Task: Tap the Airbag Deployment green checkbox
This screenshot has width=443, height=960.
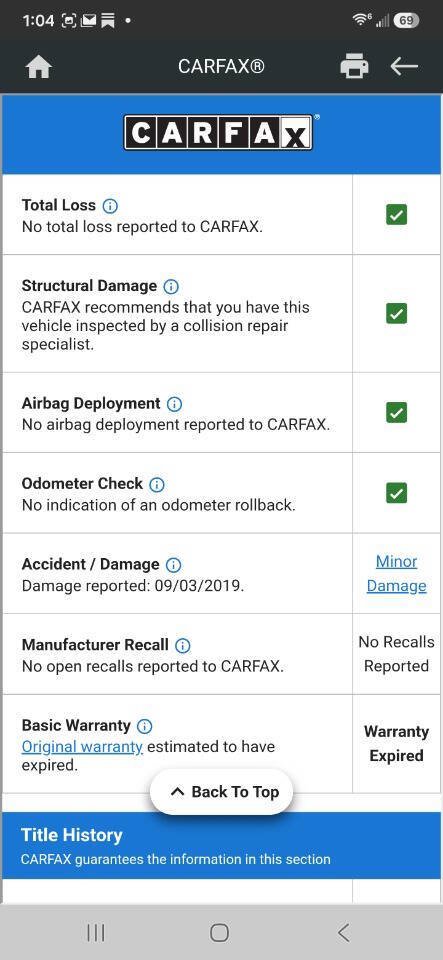Action: click(396, 413)
